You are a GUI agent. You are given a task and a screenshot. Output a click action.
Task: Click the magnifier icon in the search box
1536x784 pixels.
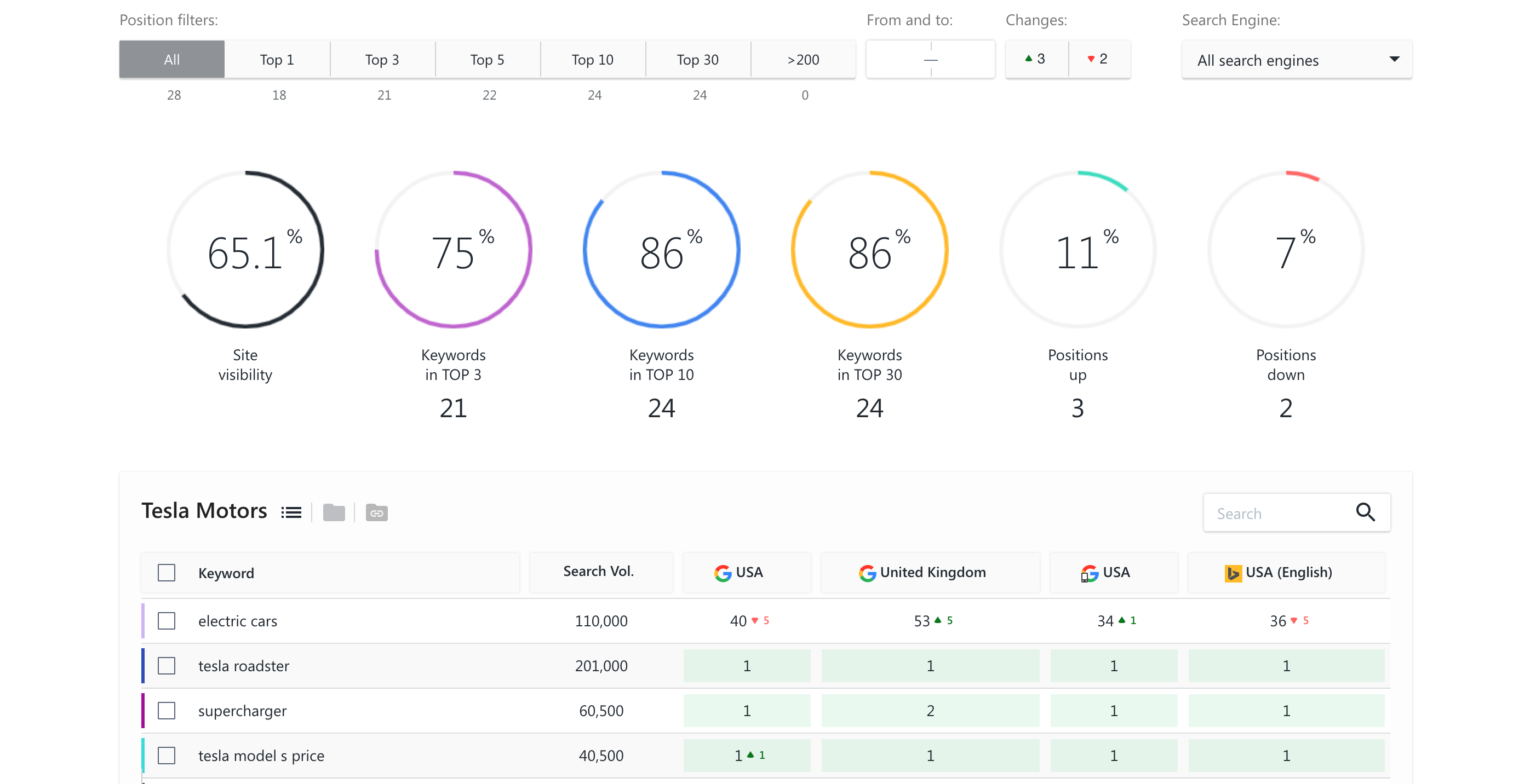coord(1366,512)
